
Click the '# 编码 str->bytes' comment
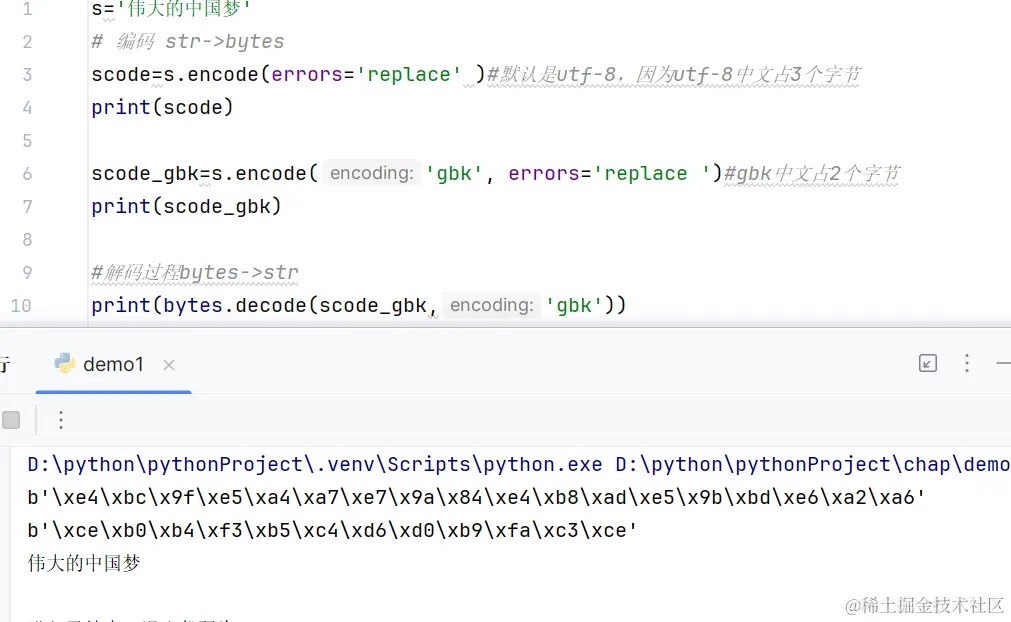click(188, 42)
